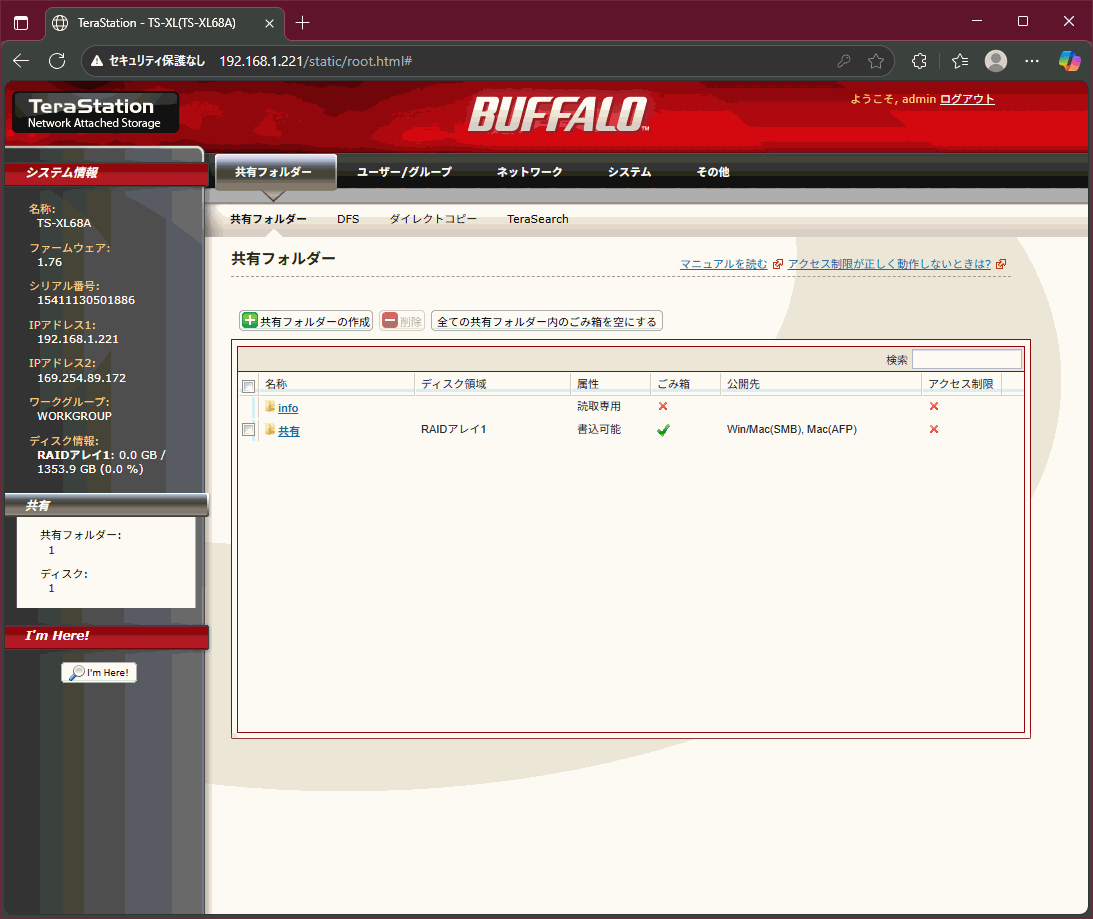Click the 書込可能 attribute cell
The width and height of the screenshot is (1093, 919).
tap(599, 430)
